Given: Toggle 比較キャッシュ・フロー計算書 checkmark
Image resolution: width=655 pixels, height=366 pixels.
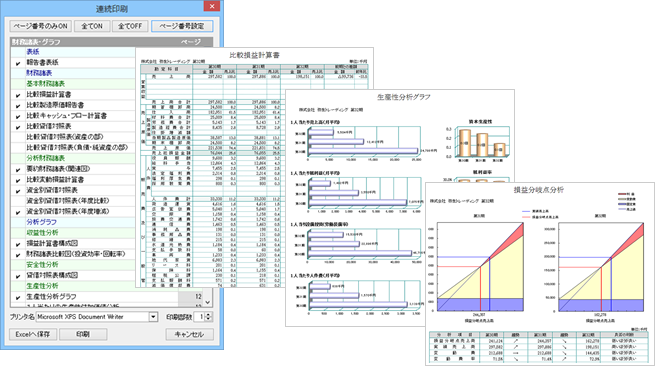Looking at the screenshot, I should [x=18, y=117].
